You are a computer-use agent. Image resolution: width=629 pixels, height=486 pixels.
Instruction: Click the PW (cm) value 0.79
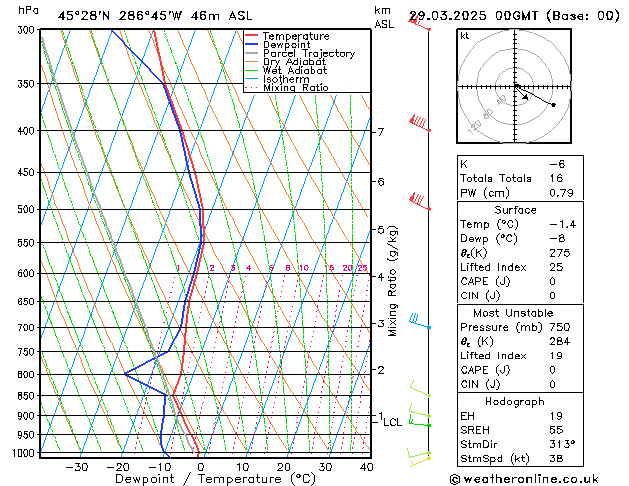coord(561,193)
